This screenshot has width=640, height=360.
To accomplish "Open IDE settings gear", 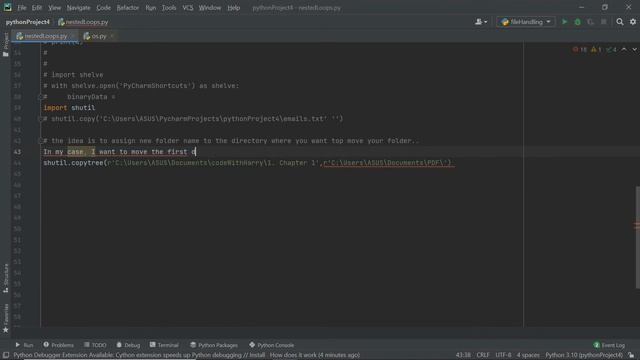I will coord(633,22).
